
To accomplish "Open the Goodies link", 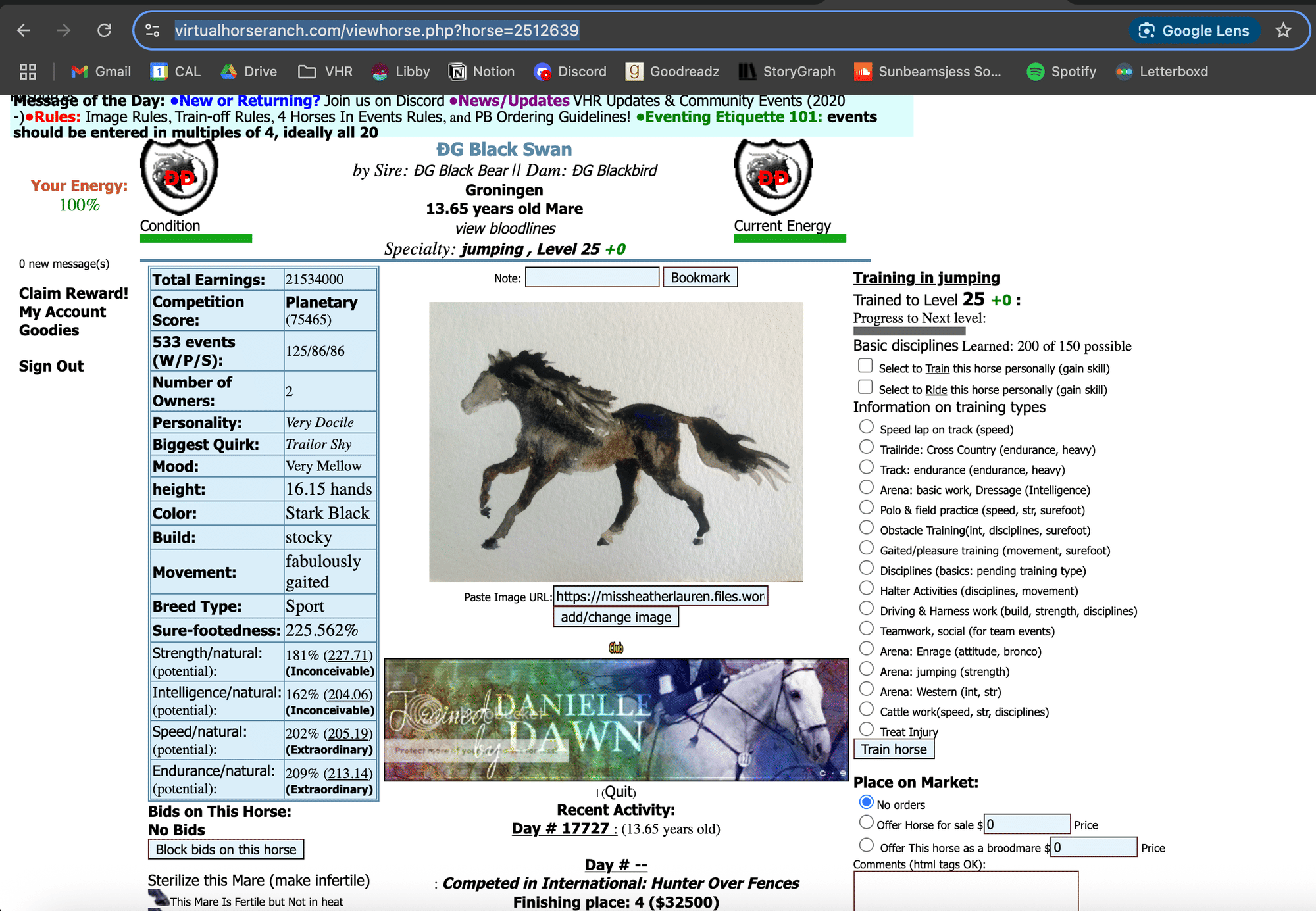I will (x=49, y=330).
